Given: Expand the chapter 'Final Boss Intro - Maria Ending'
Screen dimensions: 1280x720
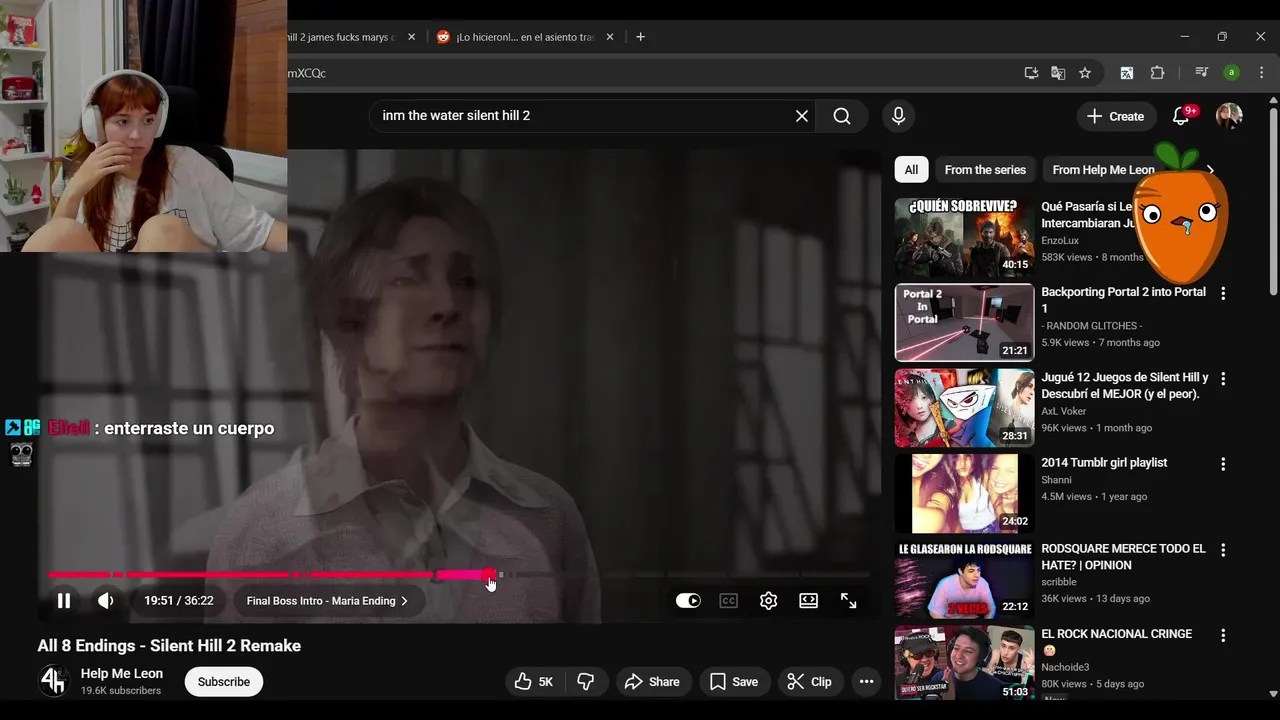Looking at the screenshot, I should [x=327, y=601].
